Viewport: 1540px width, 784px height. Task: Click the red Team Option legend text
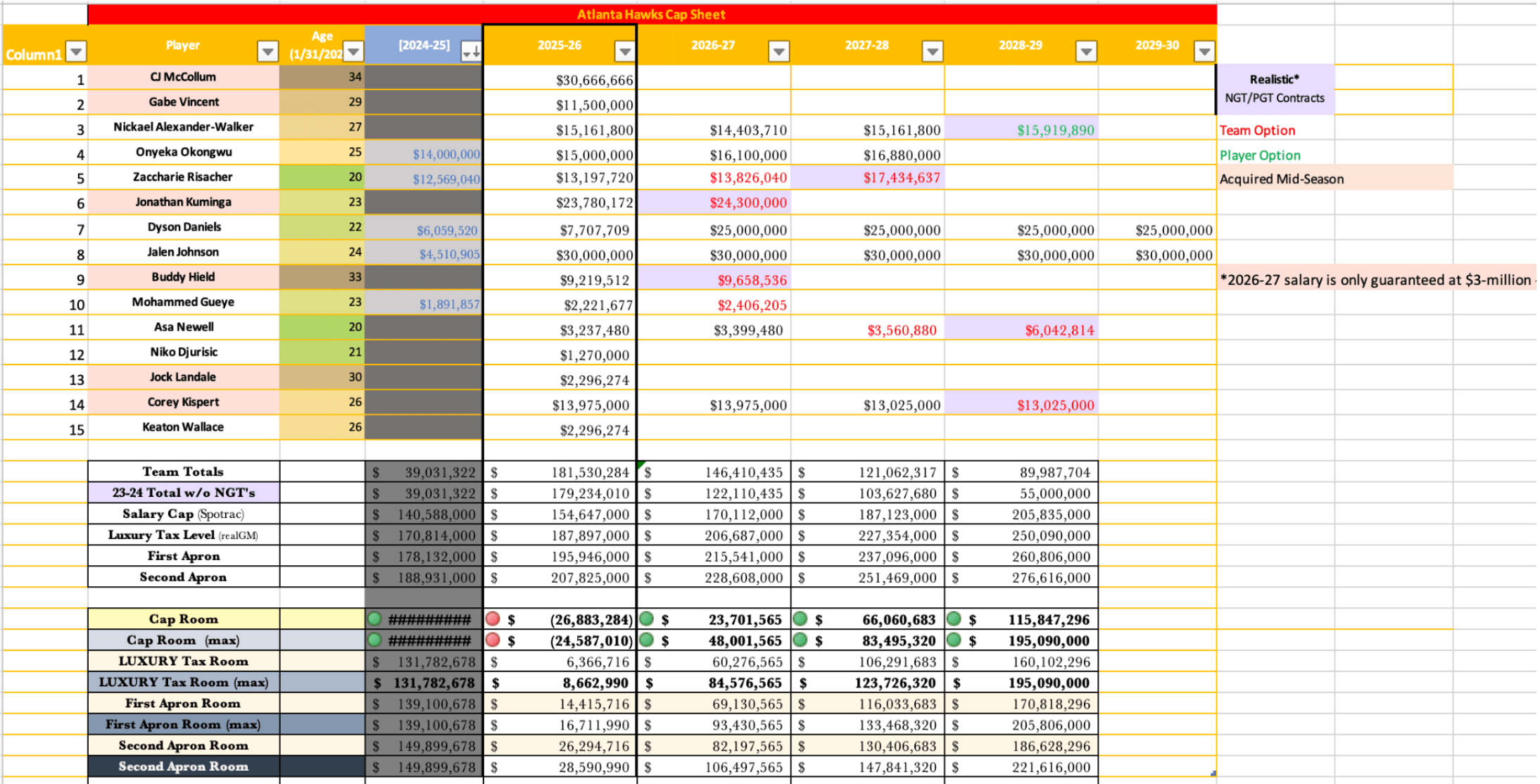point(1257,130)
